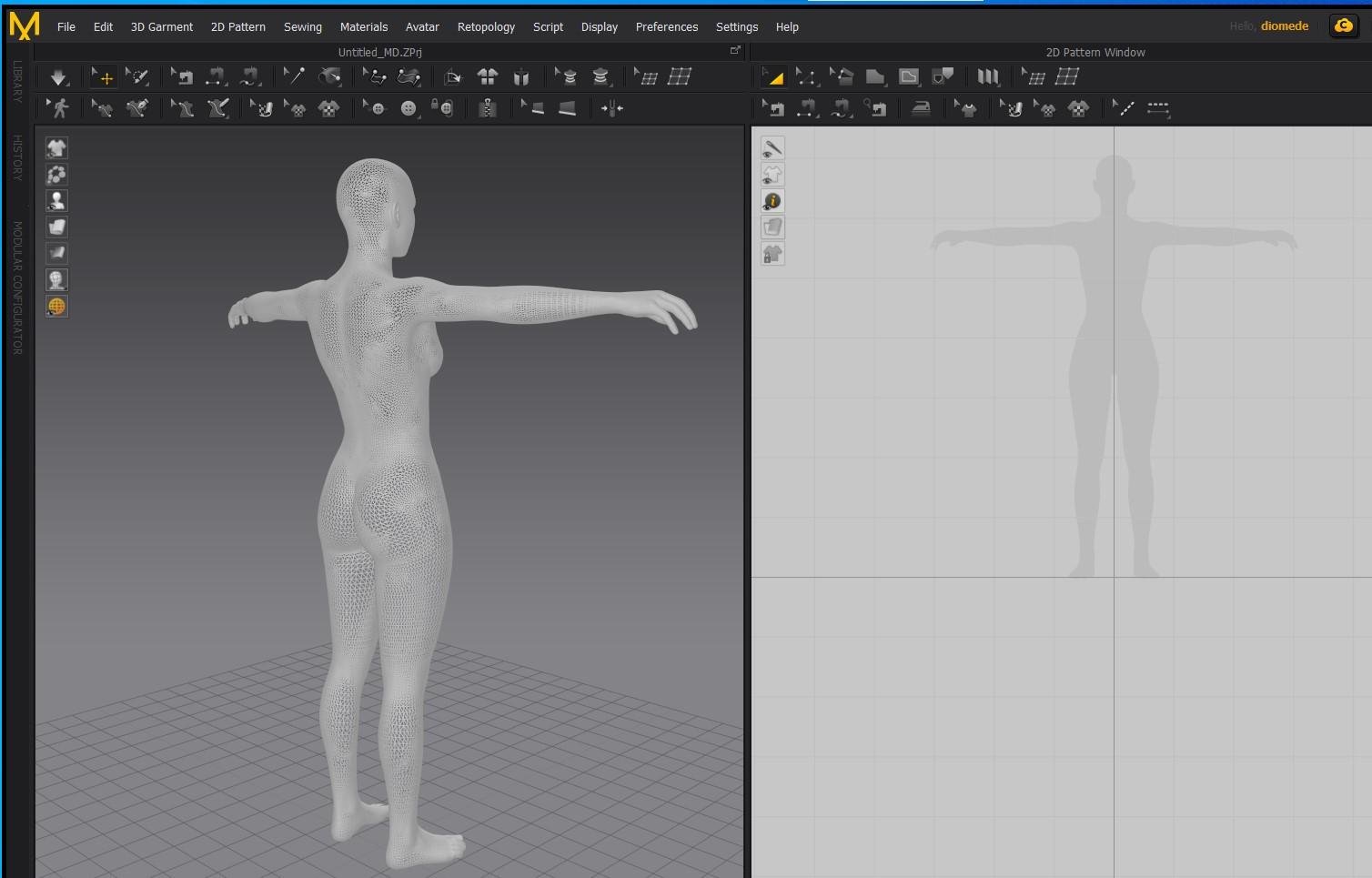Toggle 2D pattern info display icon

[772, 201]
